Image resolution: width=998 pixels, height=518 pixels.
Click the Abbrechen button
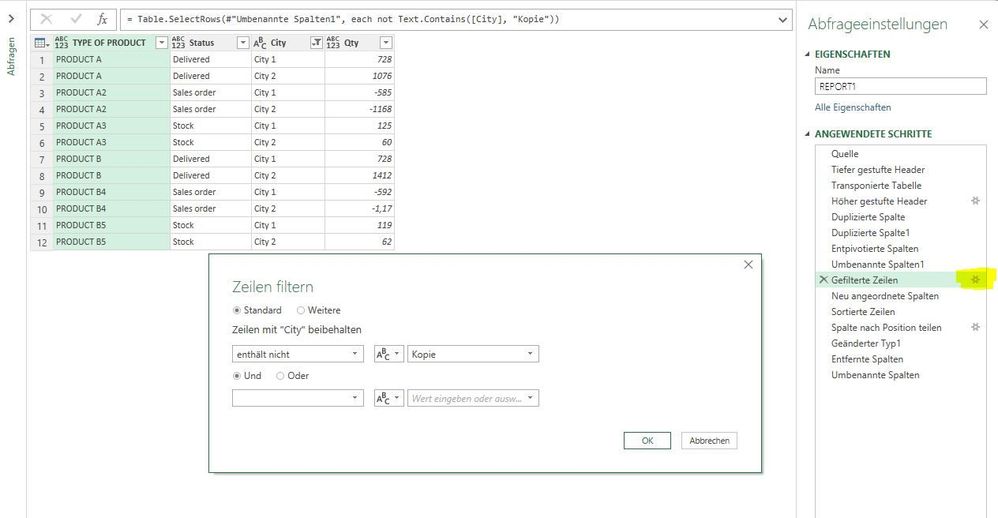coord(709,441)
